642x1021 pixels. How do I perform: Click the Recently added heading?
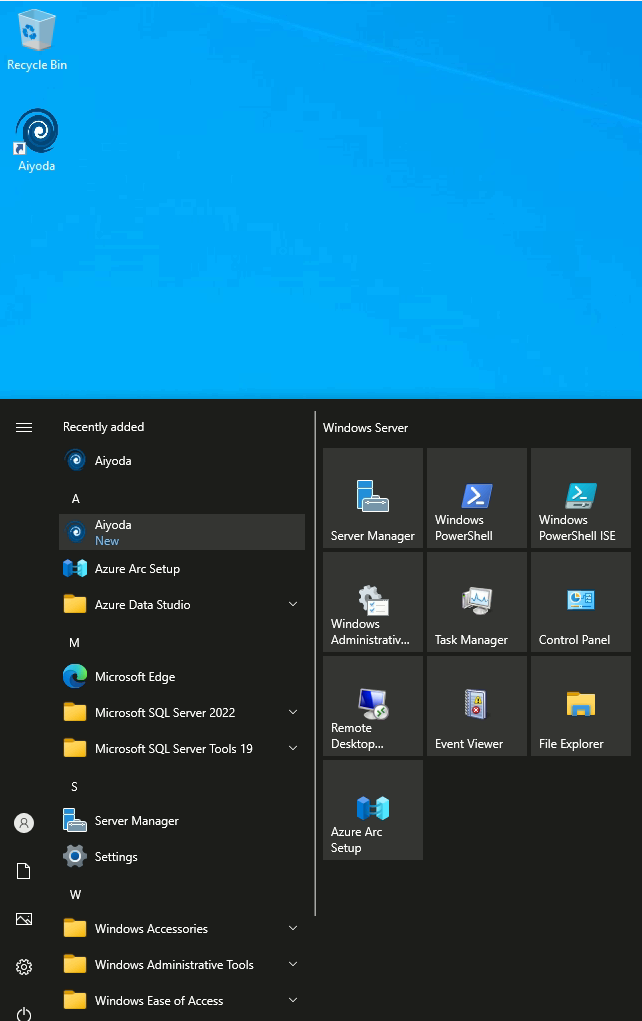104,427
